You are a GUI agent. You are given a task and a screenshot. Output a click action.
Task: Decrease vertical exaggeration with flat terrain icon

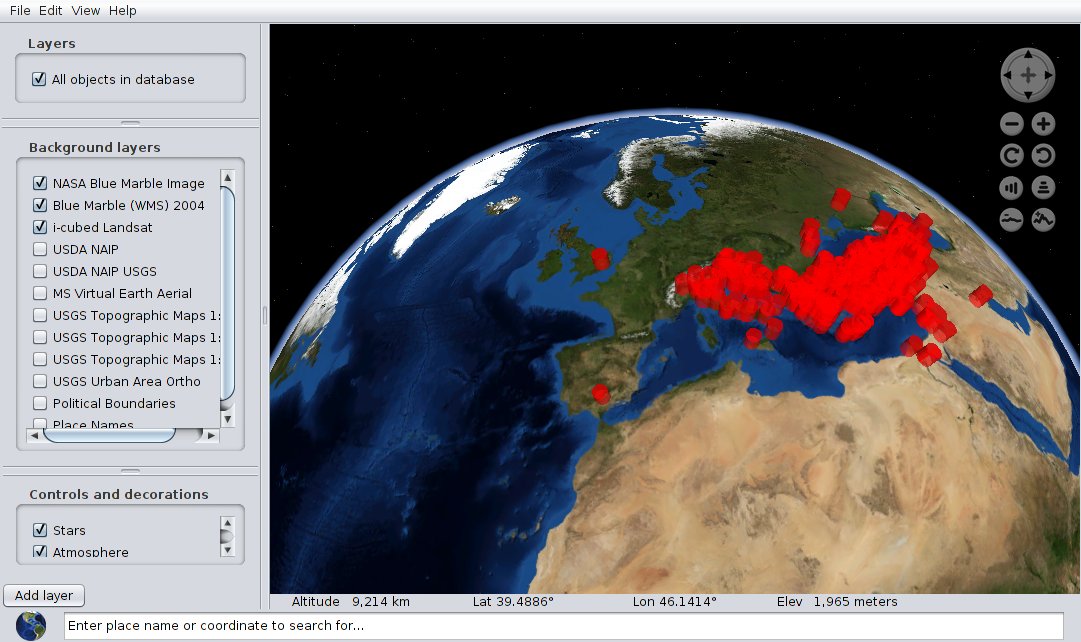pos(1011,220)
